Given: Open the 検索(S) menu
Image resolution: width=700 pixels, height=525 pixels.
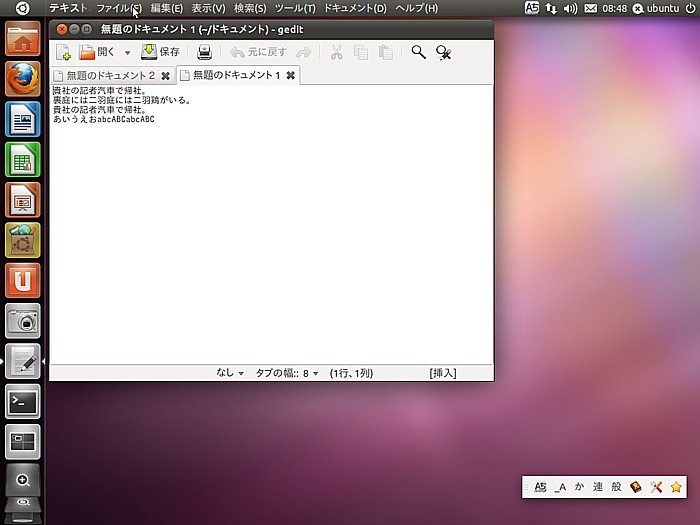Looking at the screenshot, I should point(250,8).
